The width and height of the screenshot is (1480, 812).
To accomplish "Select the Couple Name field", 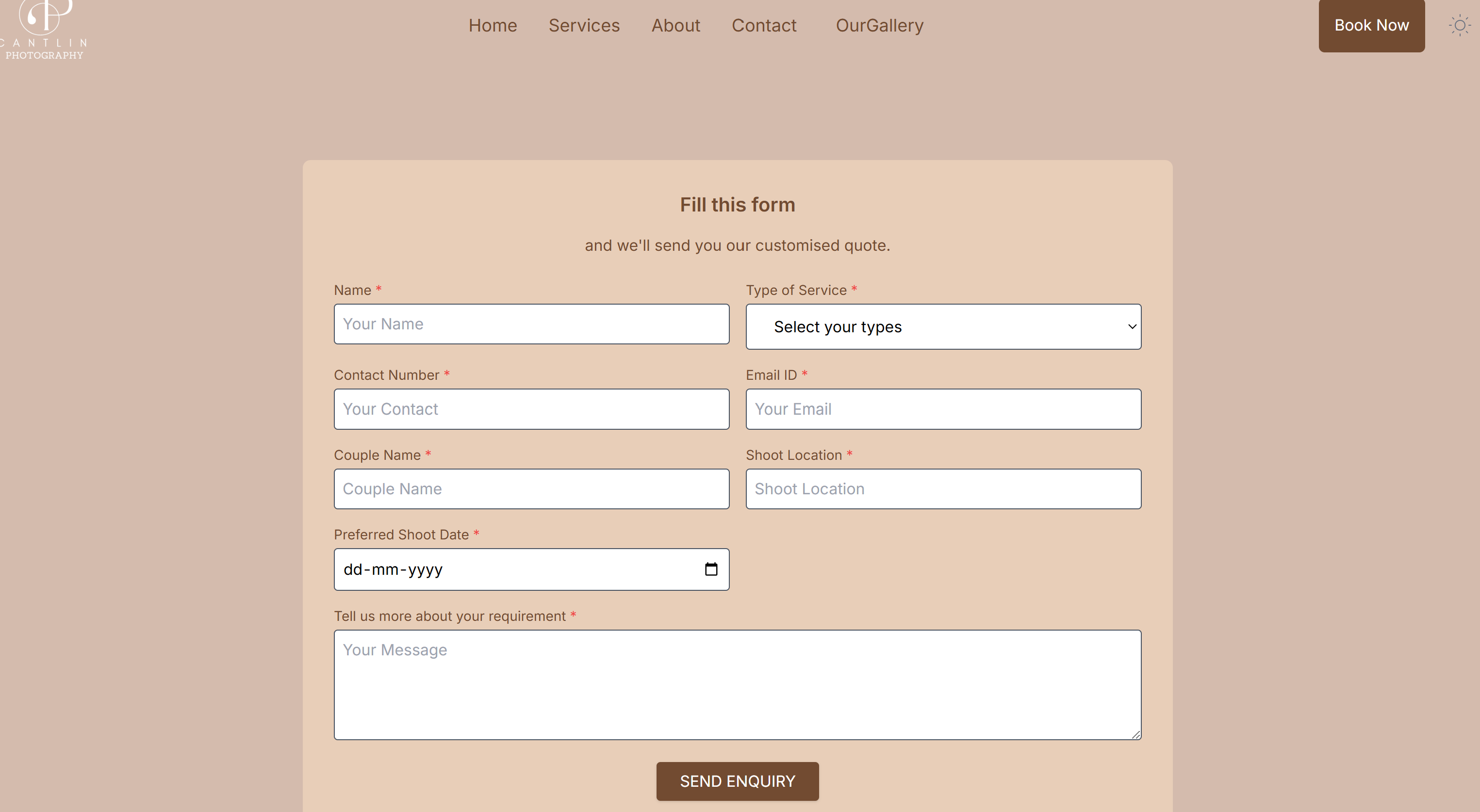I will coord(531,488).
